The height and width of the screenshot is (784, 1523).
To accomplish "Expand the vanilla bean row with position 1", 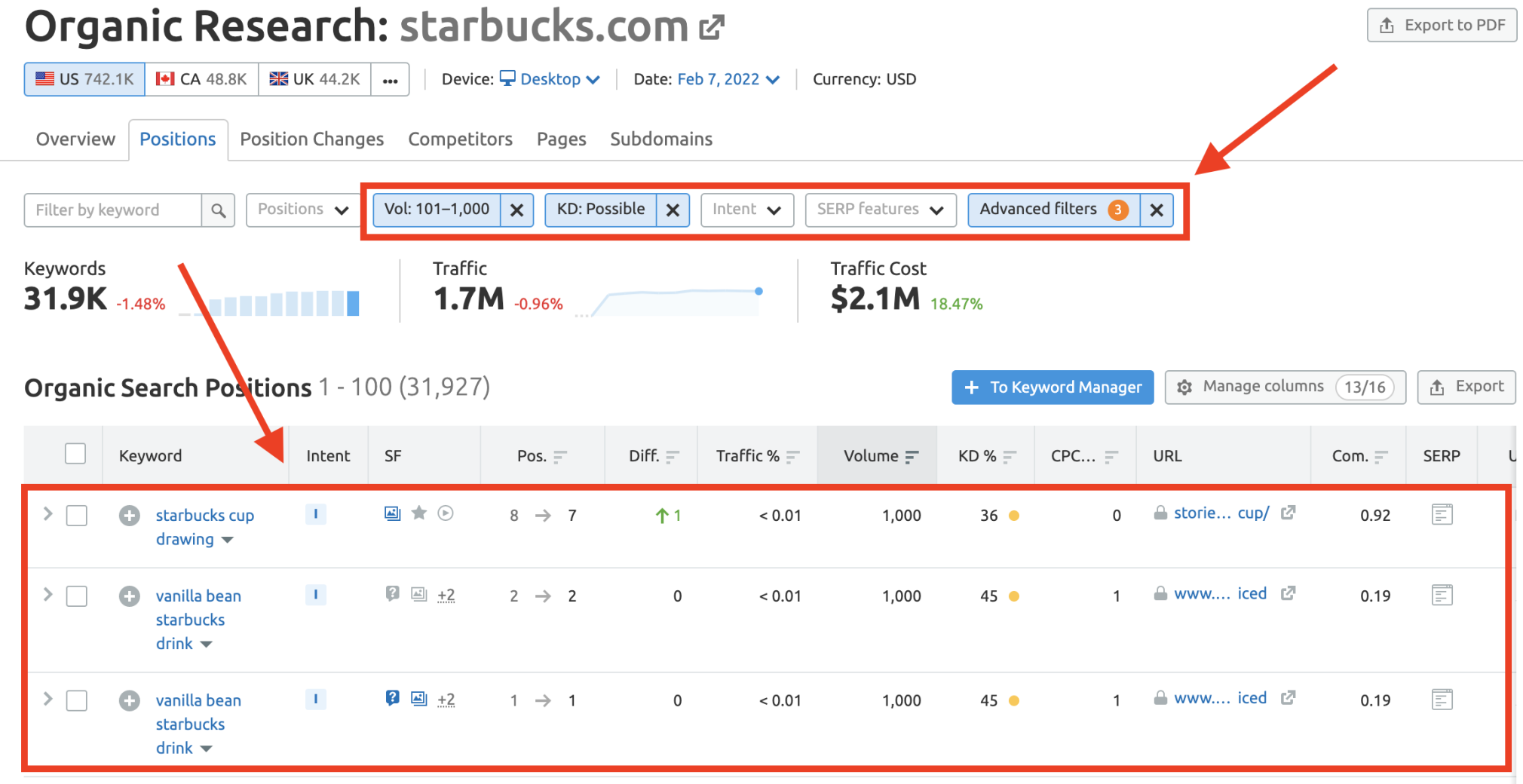I will point(47,699).
